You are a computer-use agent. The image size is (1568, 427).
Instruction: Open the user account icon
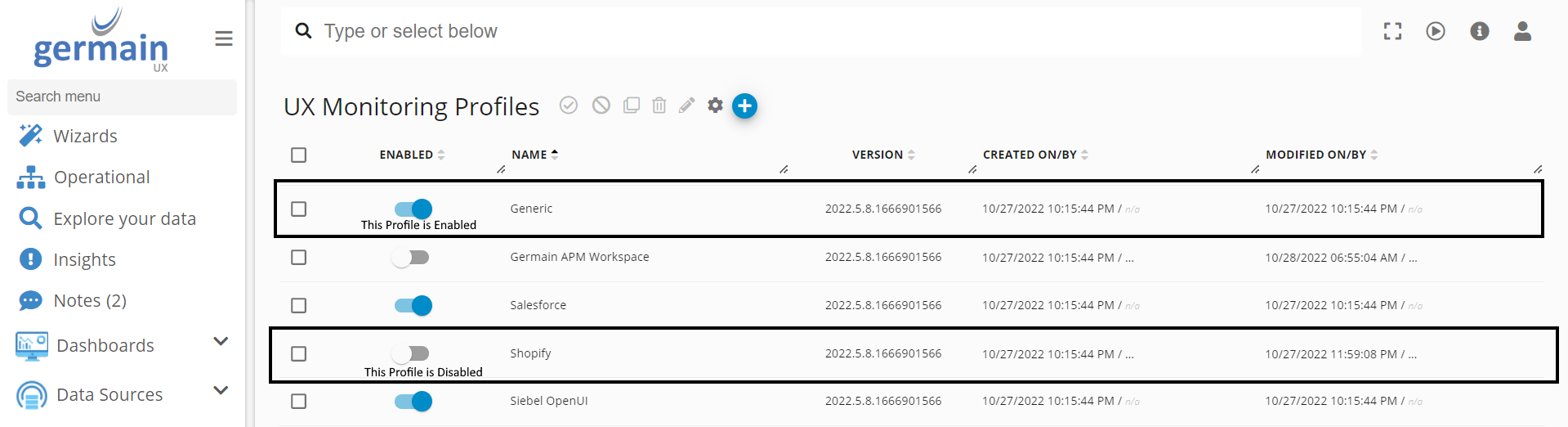click(x=1521, y=31)
